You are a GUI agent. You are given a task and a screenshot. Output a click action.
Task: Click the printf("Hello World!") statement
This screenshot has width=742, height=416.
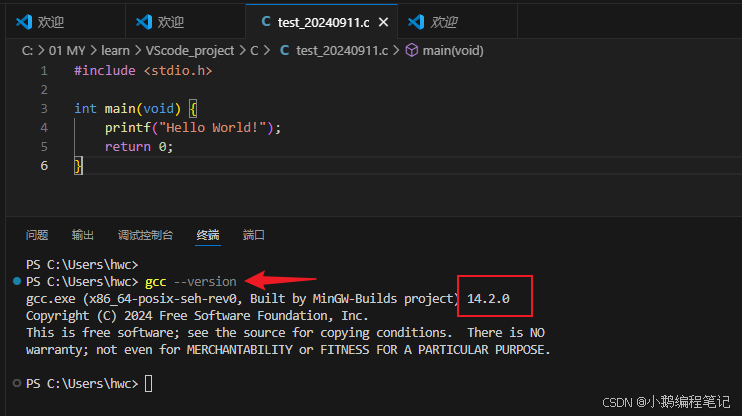coord(193,128)
